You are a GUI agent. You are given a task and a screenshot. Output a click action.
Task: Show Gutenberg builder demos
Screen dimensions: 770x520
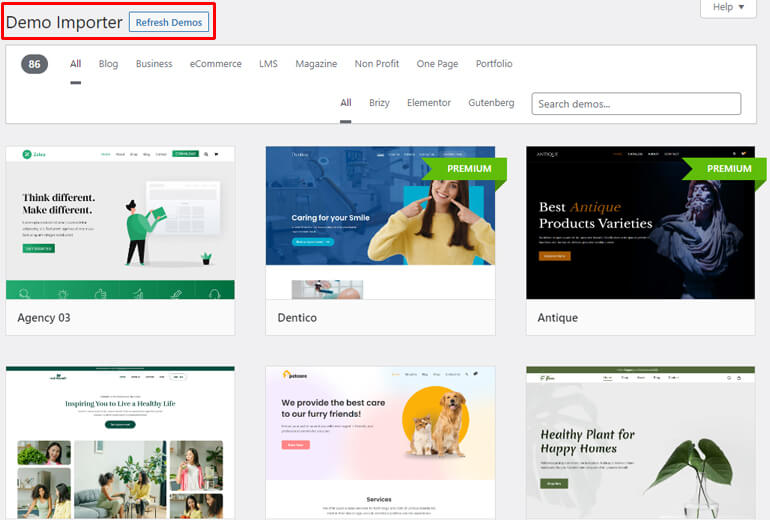click(491, 103)
